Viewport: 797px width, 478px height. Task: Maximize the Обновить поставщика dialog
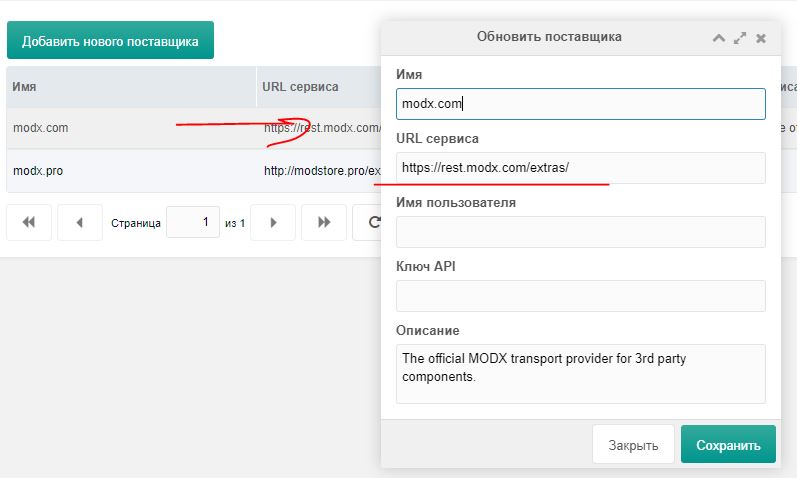click(740, 38)
